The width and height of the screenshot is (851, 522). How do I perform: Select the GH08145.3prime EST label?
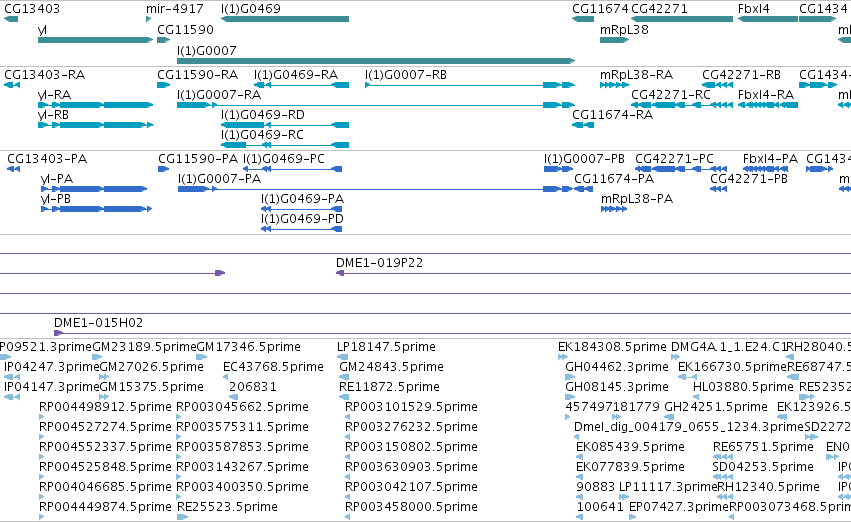click(x=617, y=387)
